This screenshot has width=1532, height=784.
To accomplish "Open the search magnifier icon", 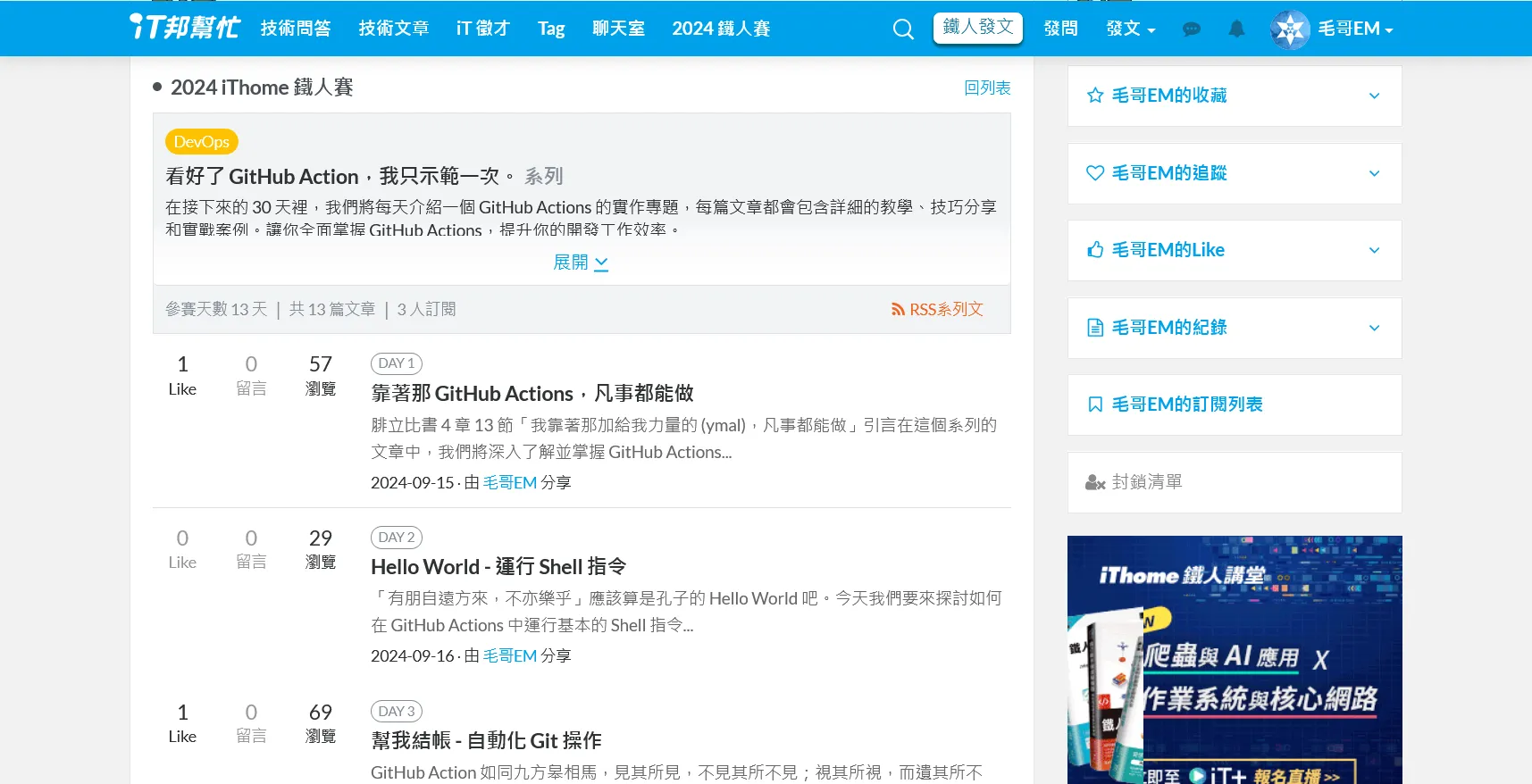I will (x=903, y=29).
